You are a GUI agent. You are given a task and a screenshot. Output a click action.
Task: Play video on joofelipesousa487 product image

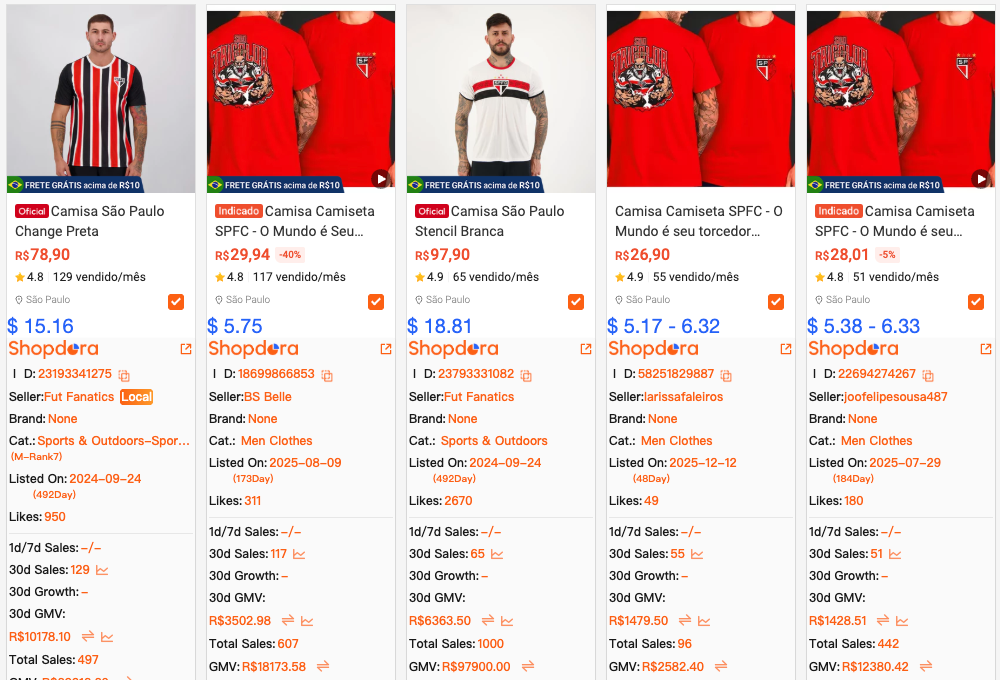tap(981, 179)
